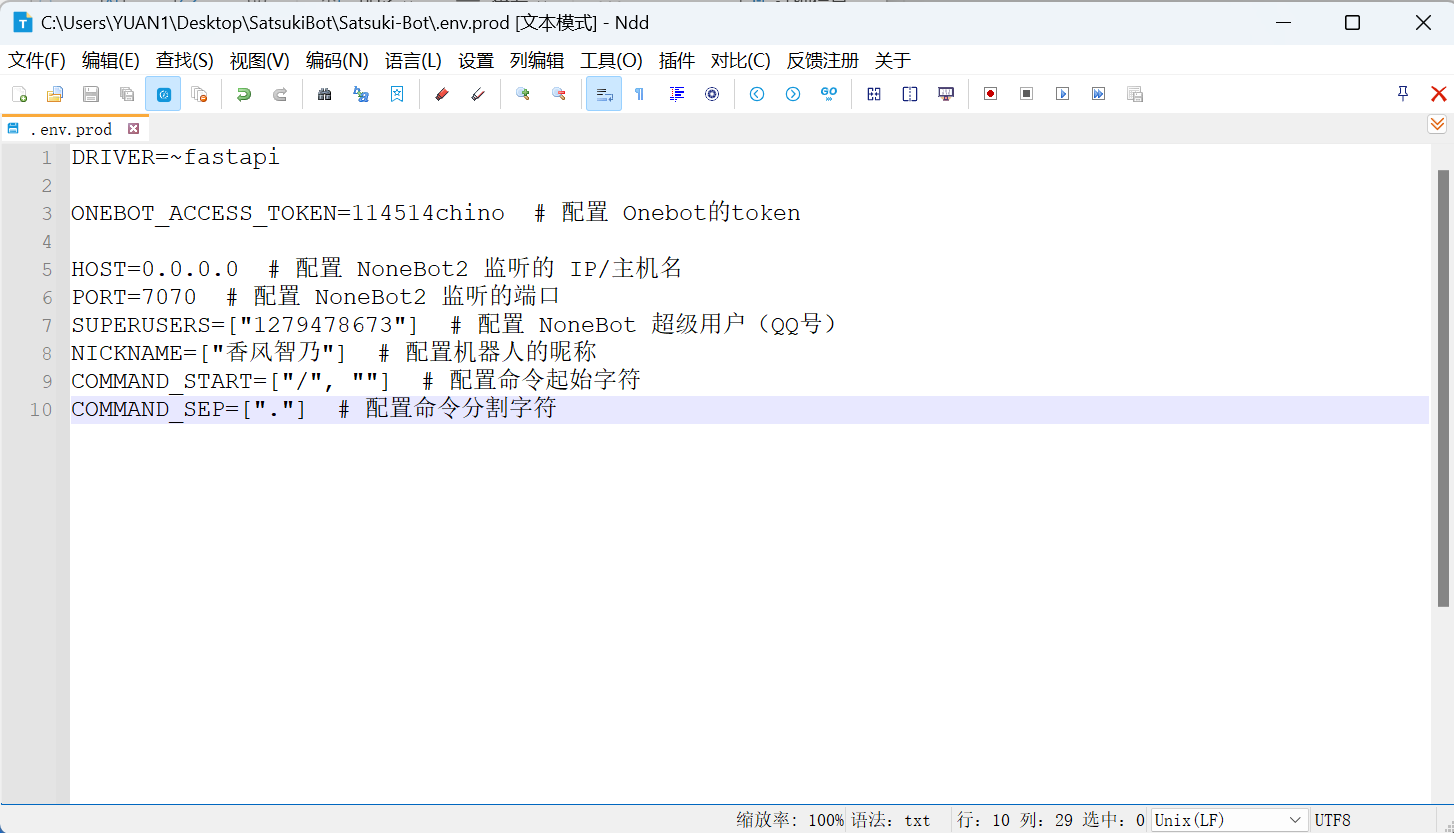1454x833 pixels.
Task: Click the Ndd app icon in title bar
Action: tap(22, 22)
